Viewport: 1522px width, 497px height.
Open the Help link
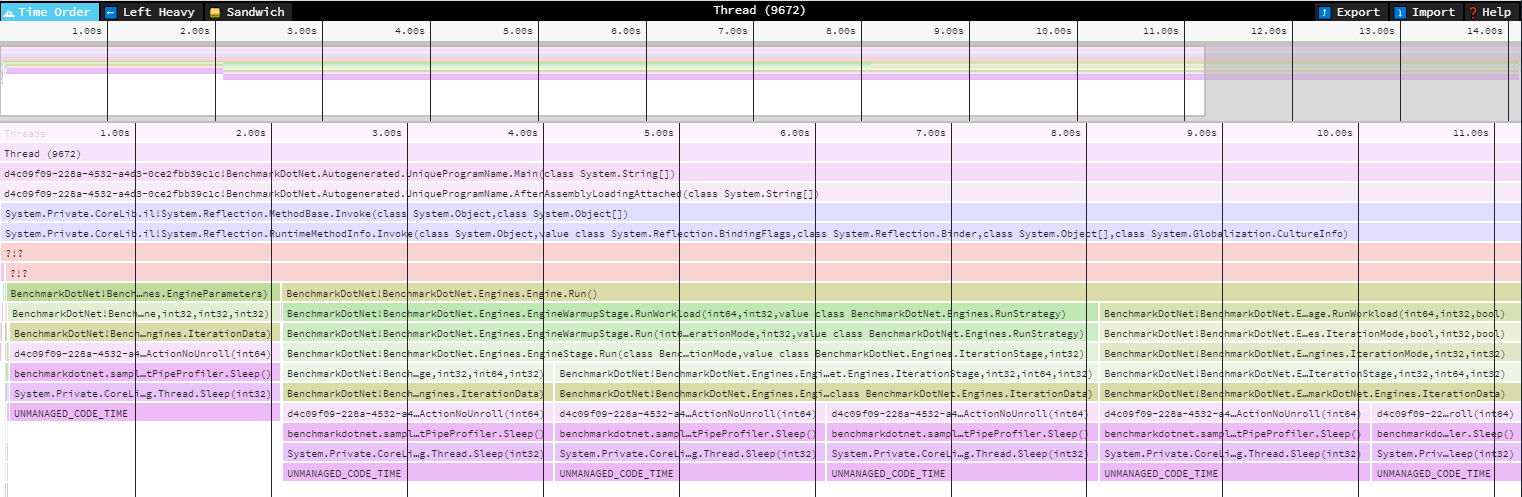click(x=1490, y=12)
